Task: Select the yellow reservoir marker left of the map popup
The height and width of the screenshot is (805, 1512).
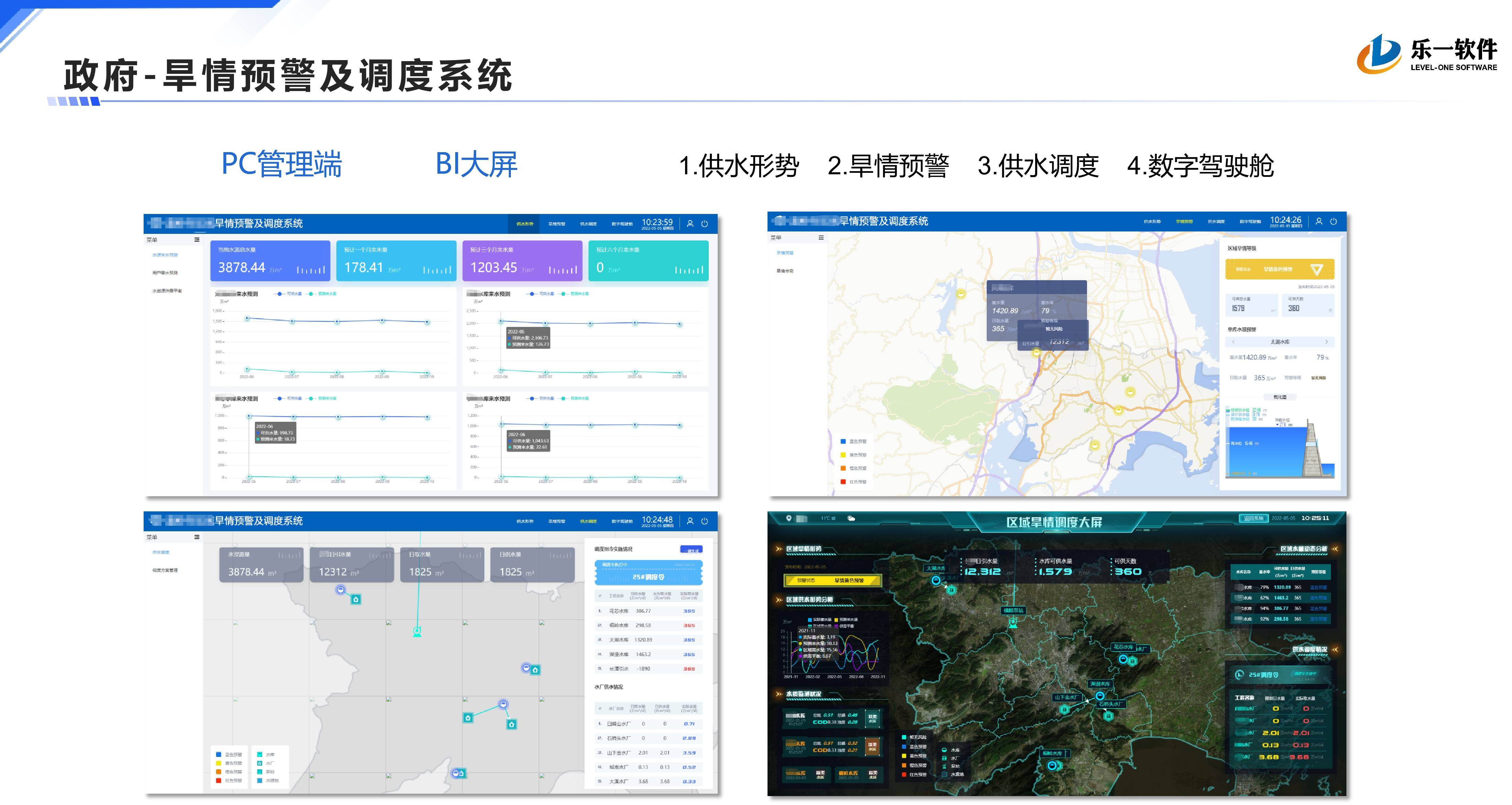Action: (x=961, y=293)
